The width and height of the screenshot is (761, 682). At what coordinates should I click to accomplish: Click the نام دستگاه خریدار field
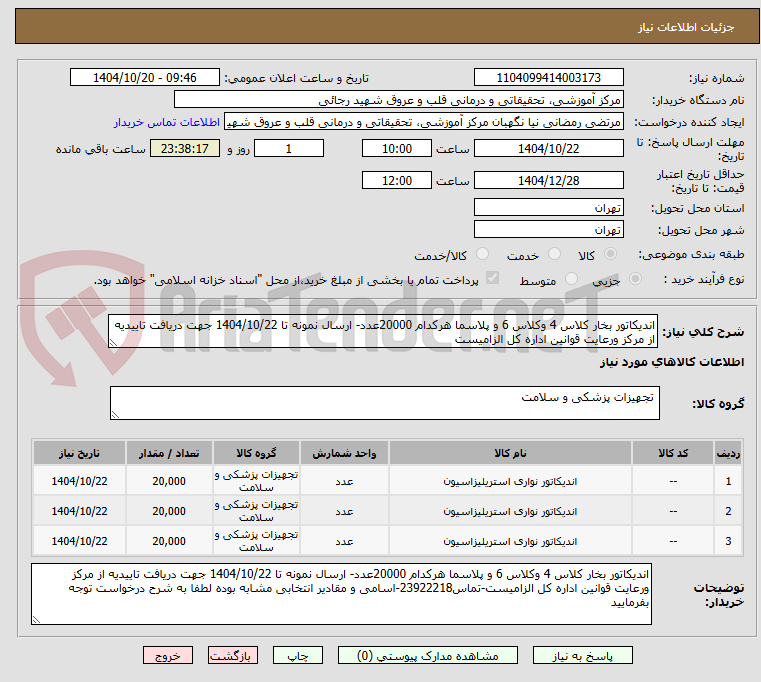pos(398,100)
